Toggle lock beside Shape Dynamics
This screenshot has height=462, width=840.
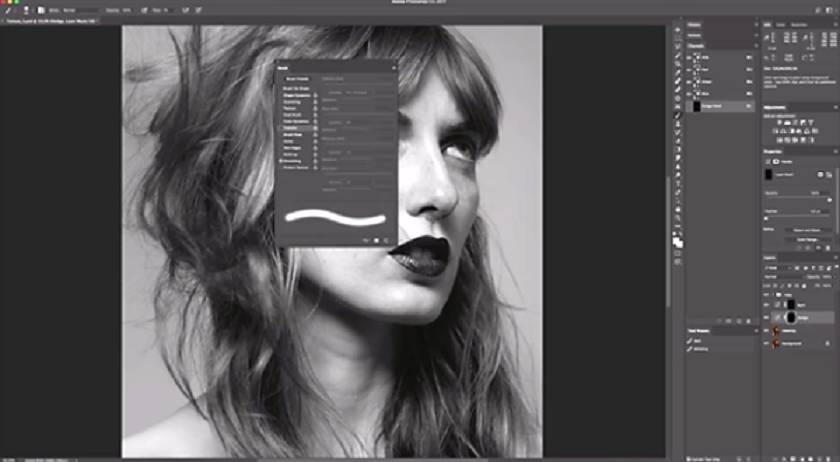(x=316, y=95)
